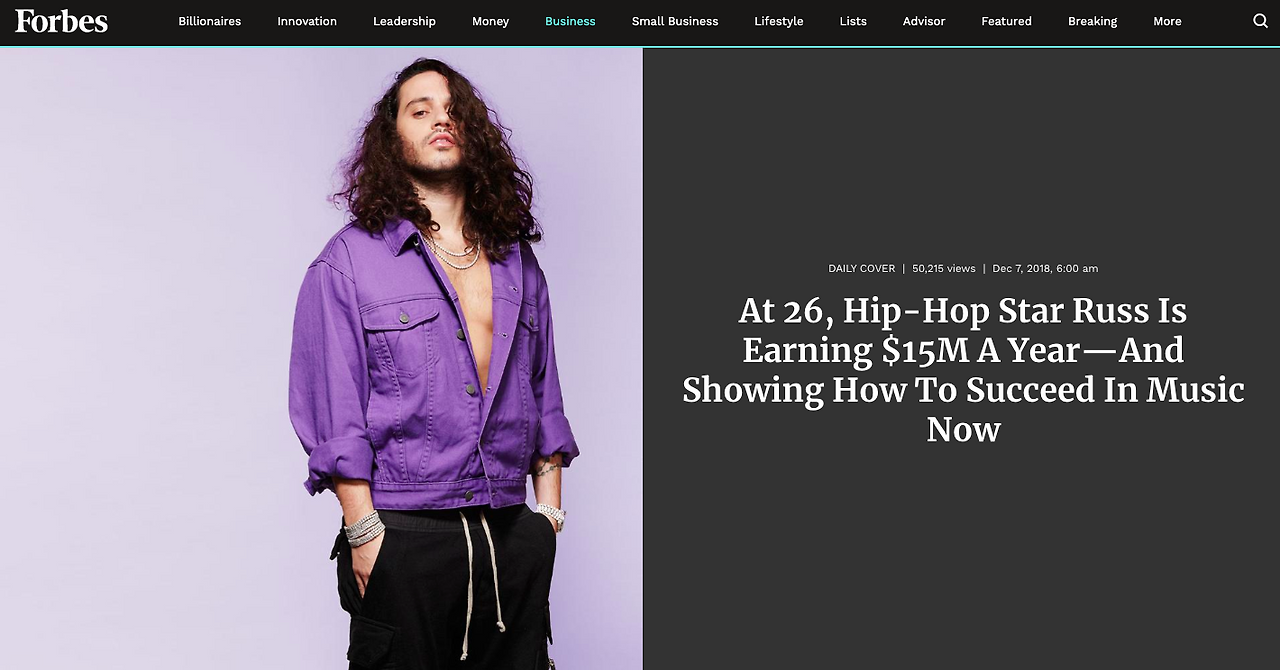The image size is (1280, 670).
Task: Open the search magnifier icon
Action: [x=1260, y=21]
